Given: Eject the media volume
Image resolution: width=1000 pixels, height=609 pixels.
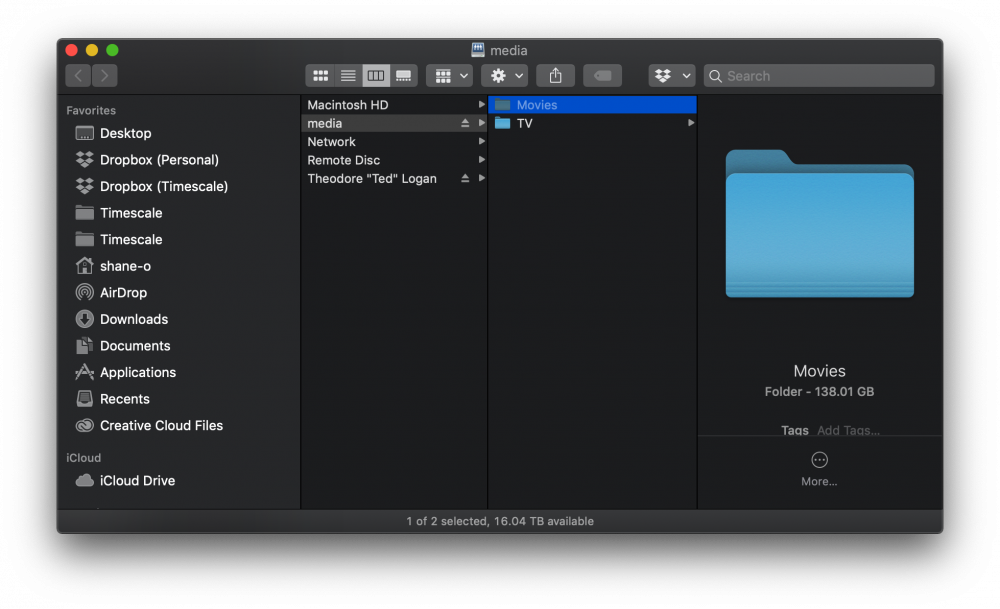Looking at the screenshot, I should tap(465, 123).
